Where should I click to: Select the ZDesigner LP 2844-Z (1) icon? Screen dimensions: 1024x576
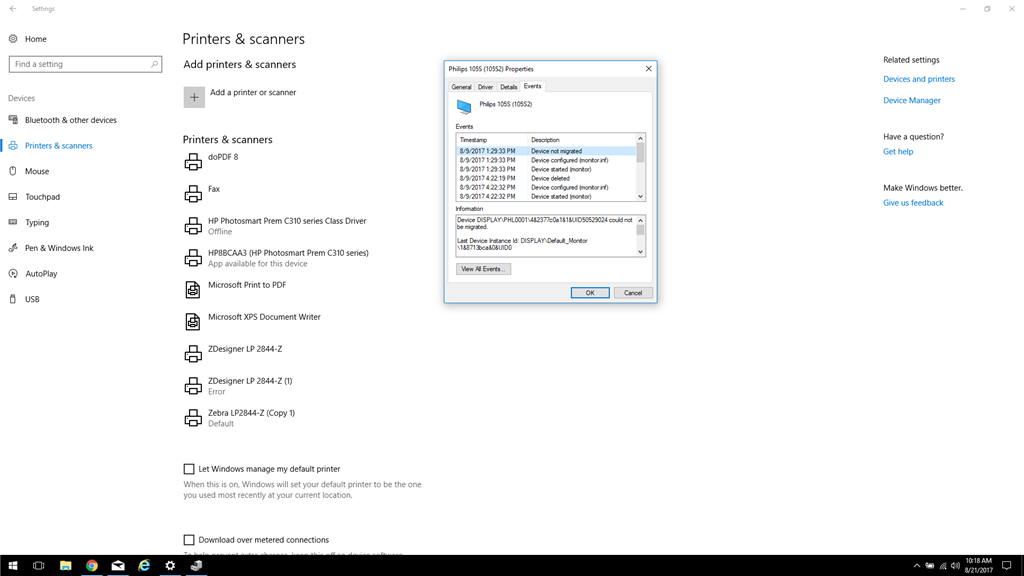[193, 386]
